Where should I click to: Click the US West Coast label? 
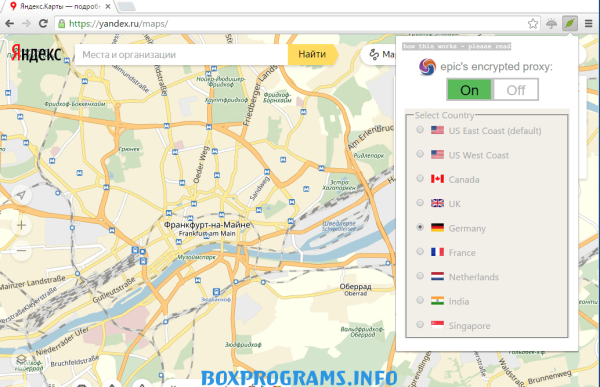point(479,155)
